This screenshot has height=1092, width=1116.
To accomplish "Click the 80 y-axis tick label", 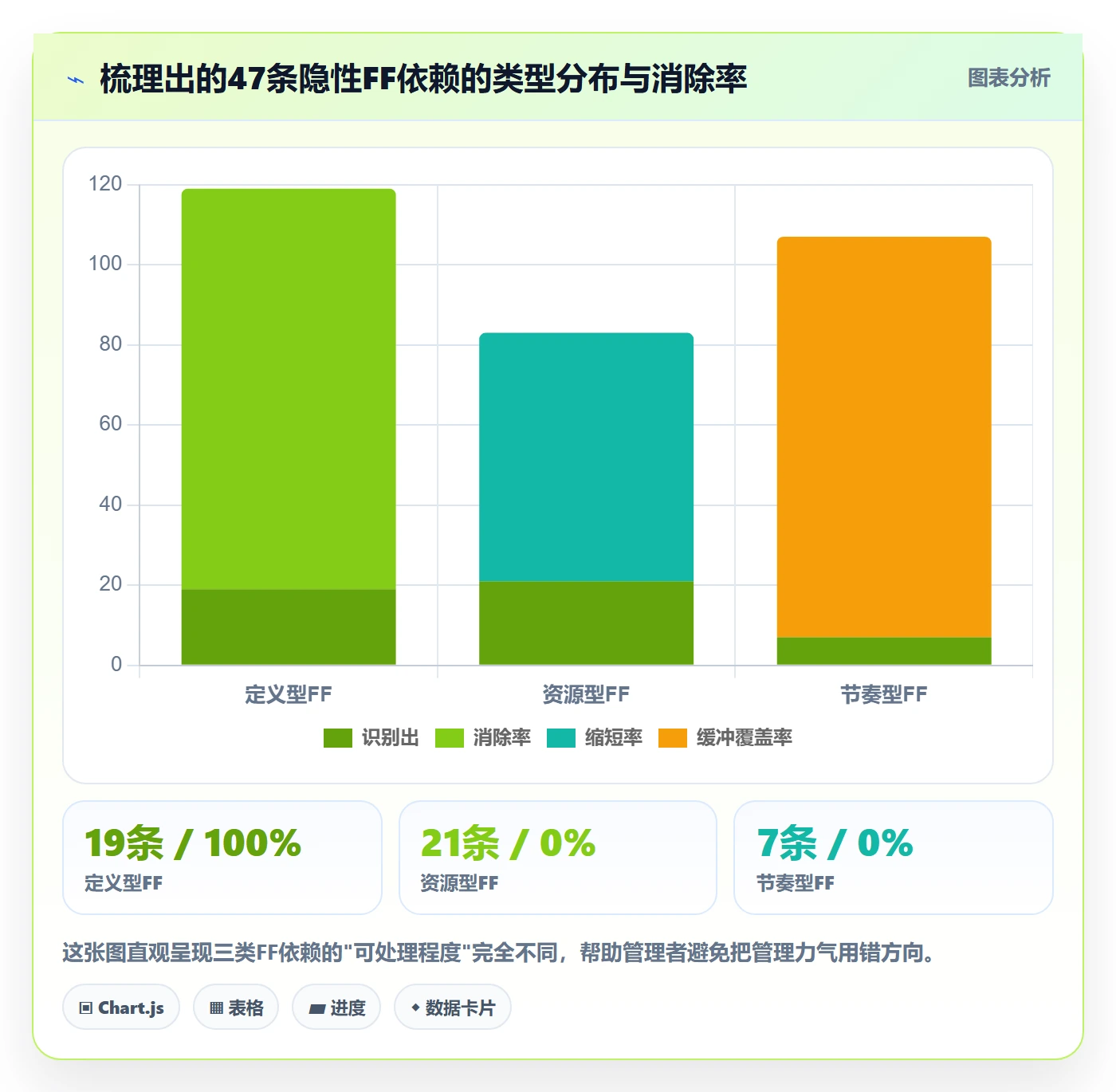I will [110, 344].
